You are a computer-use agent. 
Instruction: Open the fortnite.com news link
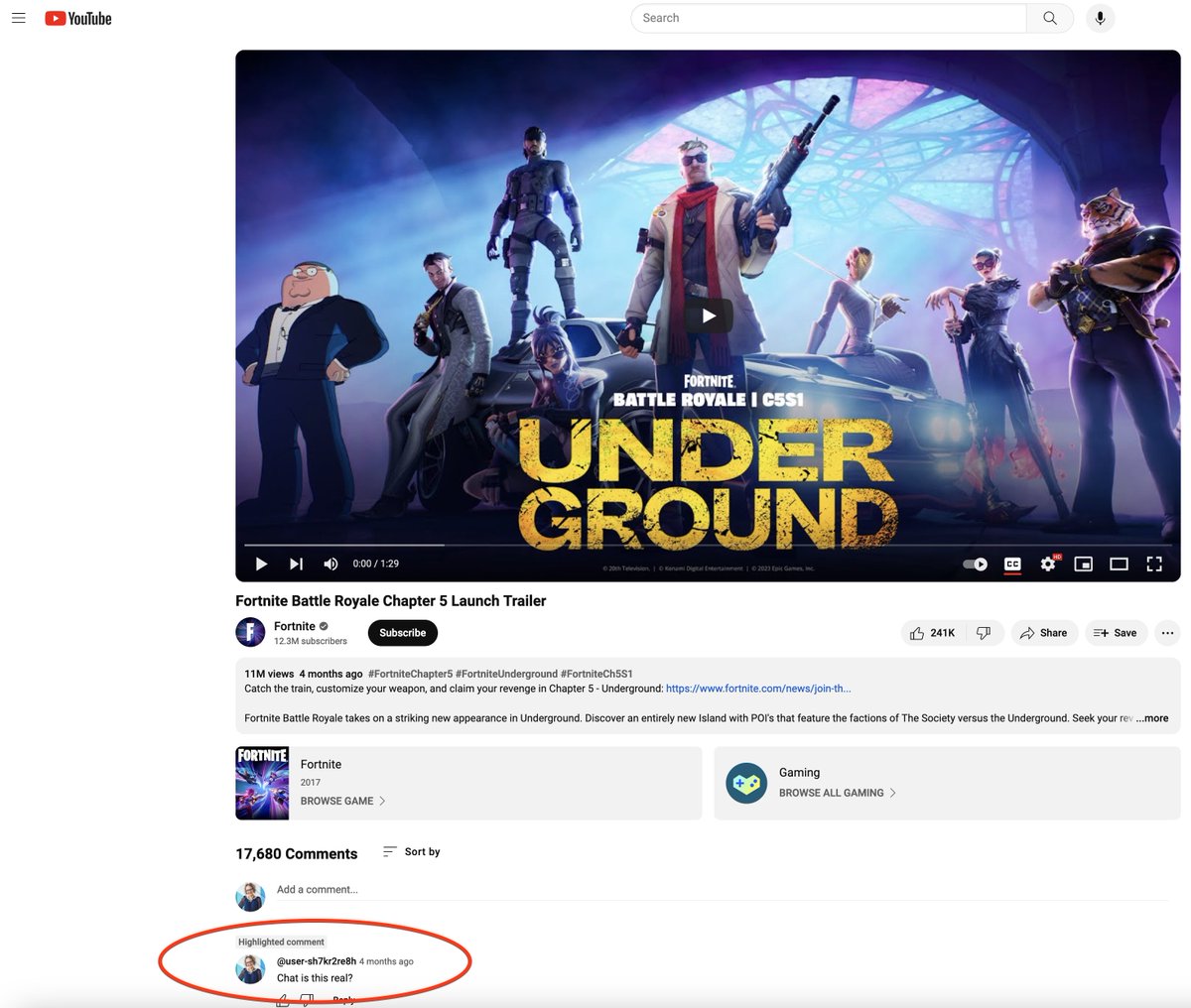pyautogui.click(x=758, y=689)
